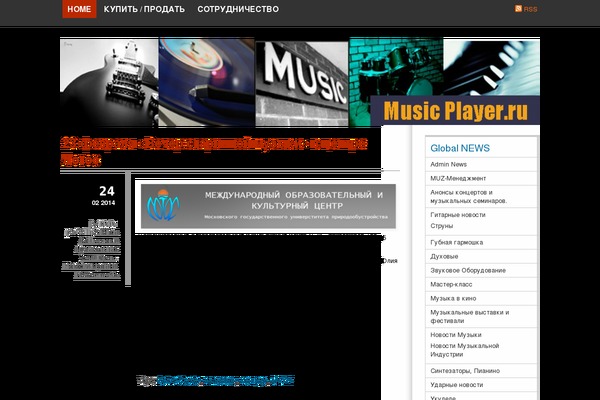Open the blue link below the article
The image size is (600, 400).
[x=225, y=380]
